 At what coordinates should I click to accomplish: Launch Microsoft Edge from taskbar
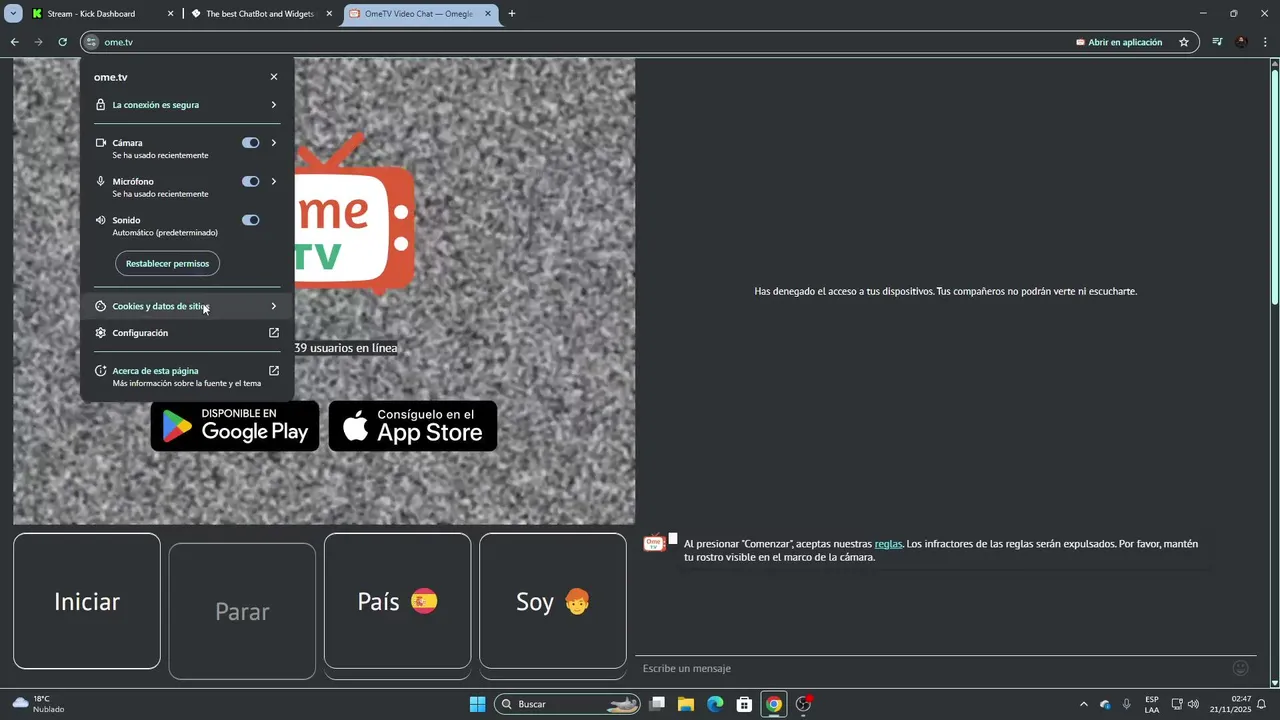coord(715,704)
